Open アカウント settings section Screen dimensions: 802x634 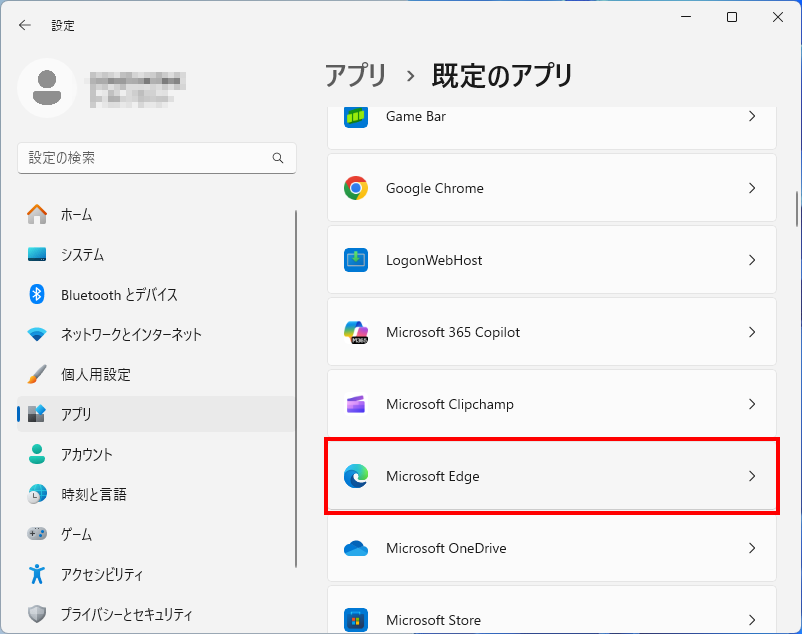click(x=156, y=454)
